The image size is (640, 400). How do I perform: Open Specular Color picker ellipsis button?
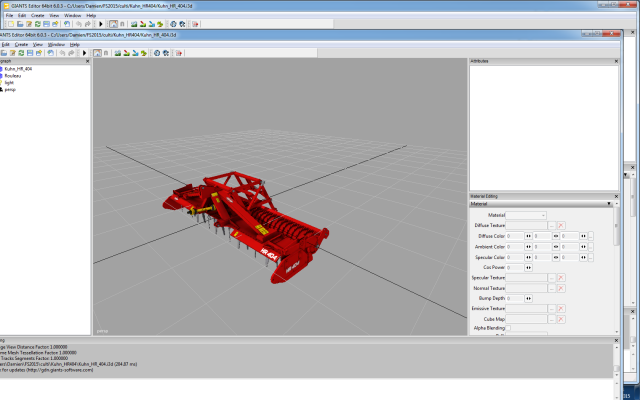(x=591, y=257)
